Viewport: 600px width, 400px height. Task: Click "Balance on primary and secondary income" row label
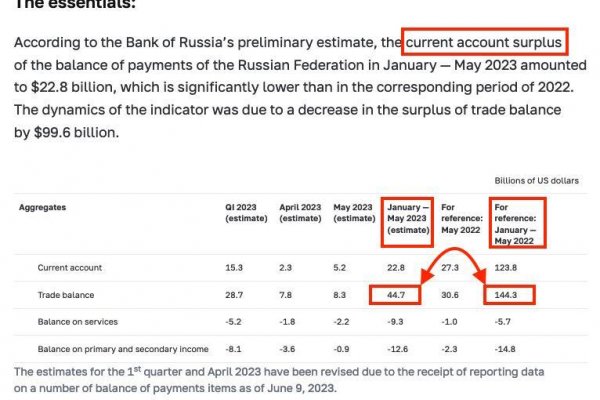click(x=123, y=348)
